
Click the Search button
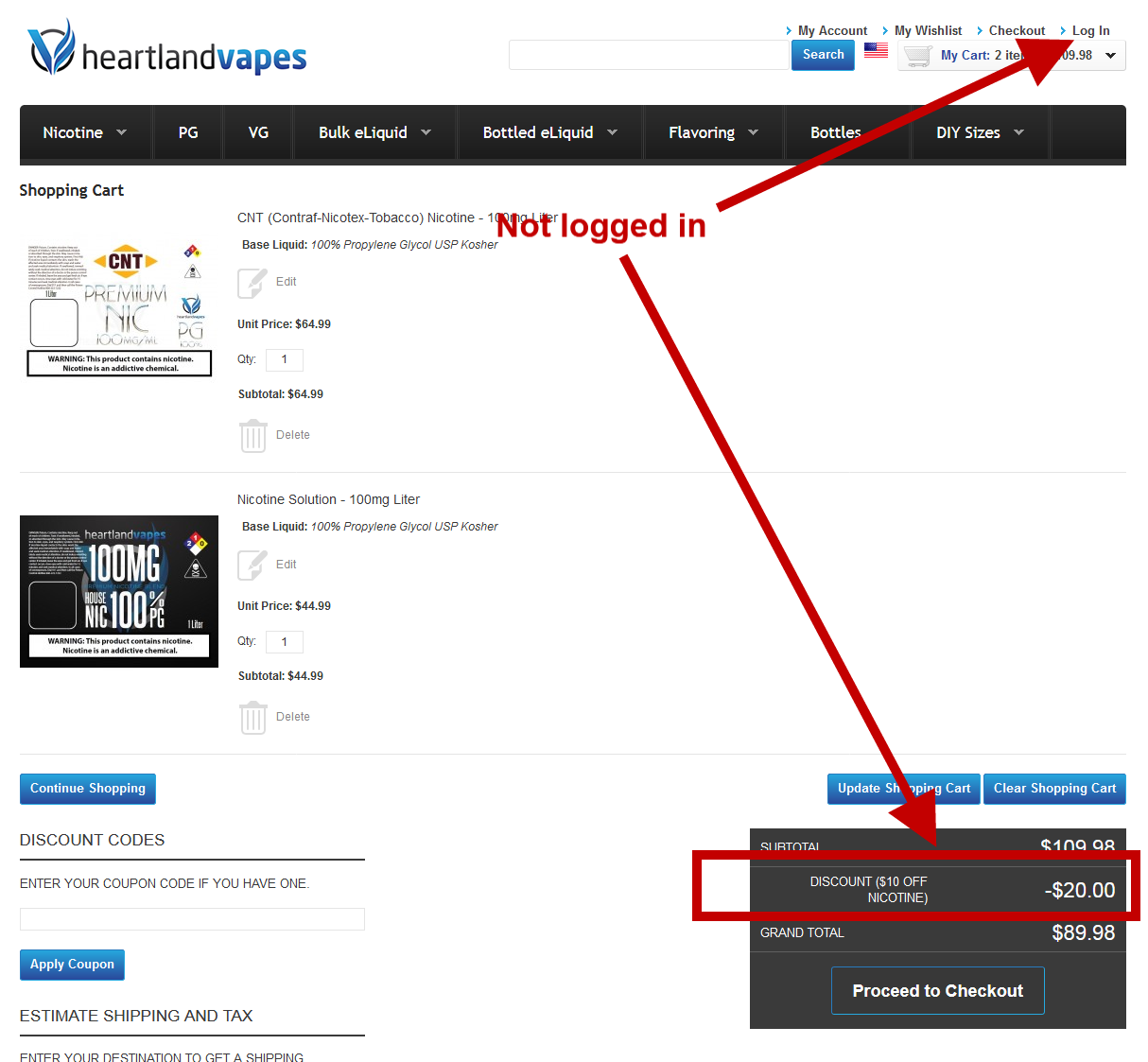pos(823,55)
